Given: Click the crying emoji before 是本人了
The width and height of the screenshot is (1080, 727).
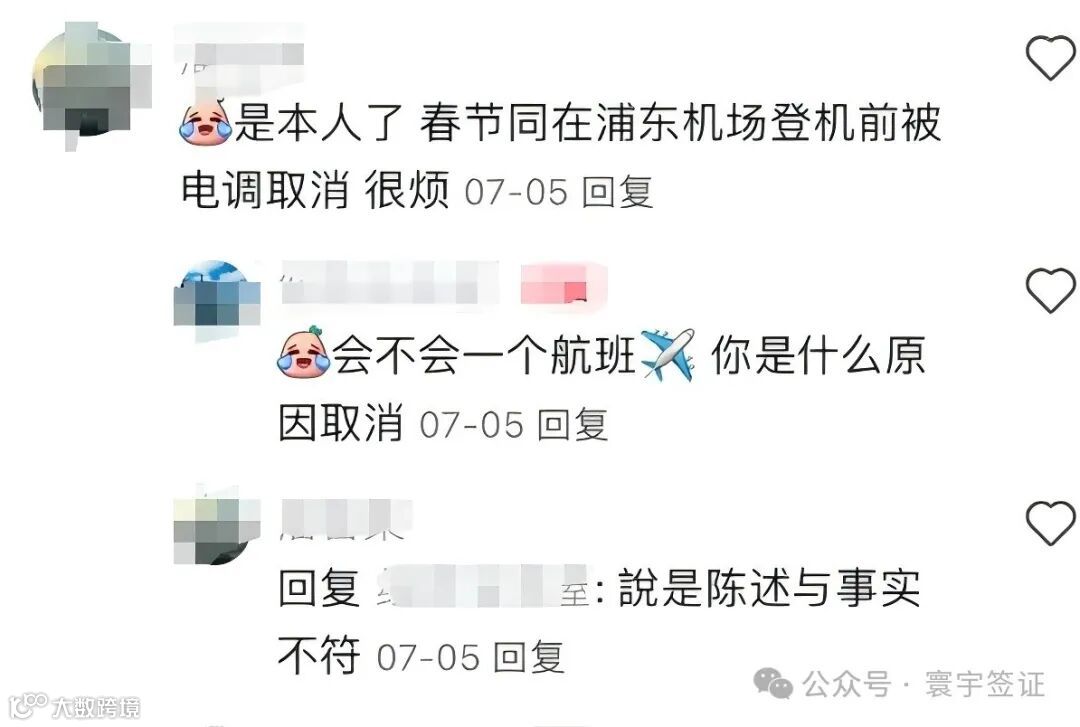Looking at the screenshot, I should point(206,121).
